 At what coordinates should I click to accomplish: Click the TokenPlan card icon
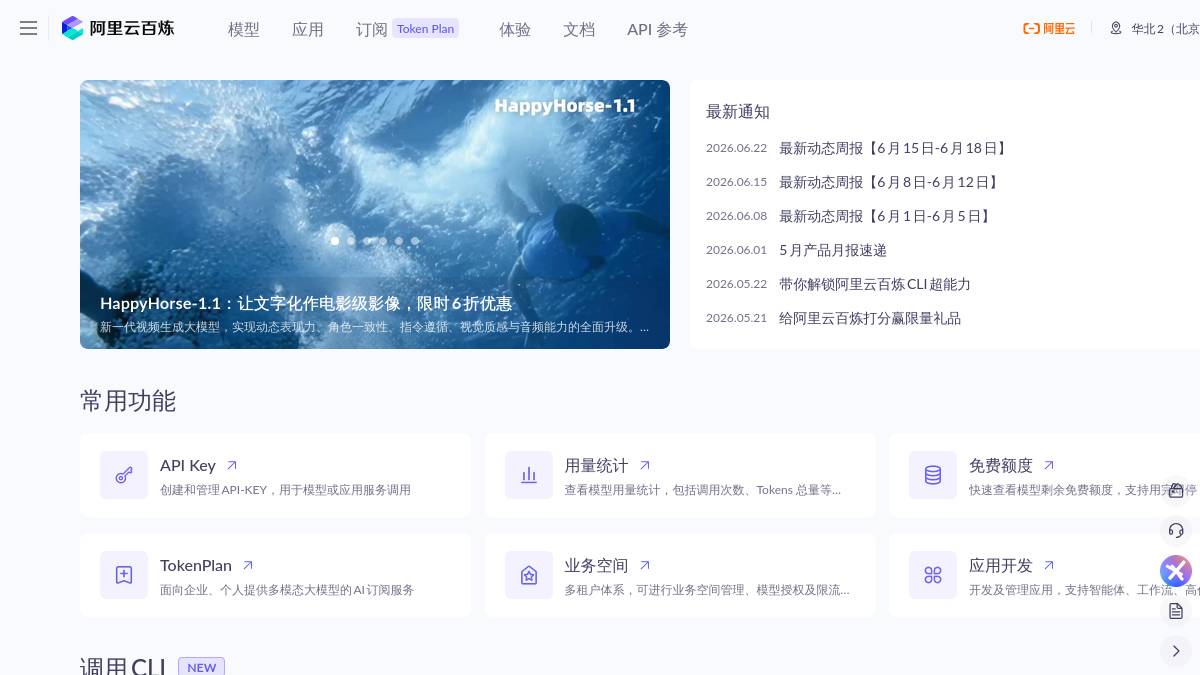coord(124,575)
